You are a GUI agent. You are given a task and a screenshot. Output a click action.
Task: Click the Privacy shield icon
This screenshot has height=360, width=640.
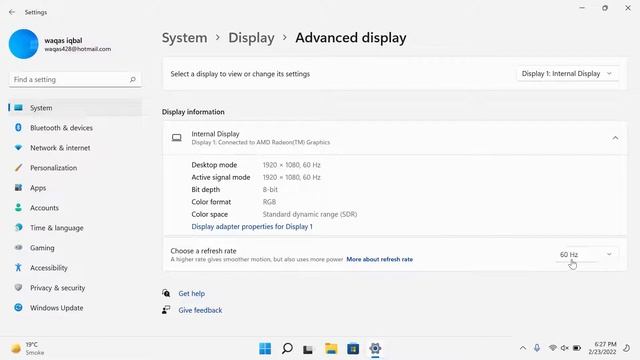pos(18,287)
